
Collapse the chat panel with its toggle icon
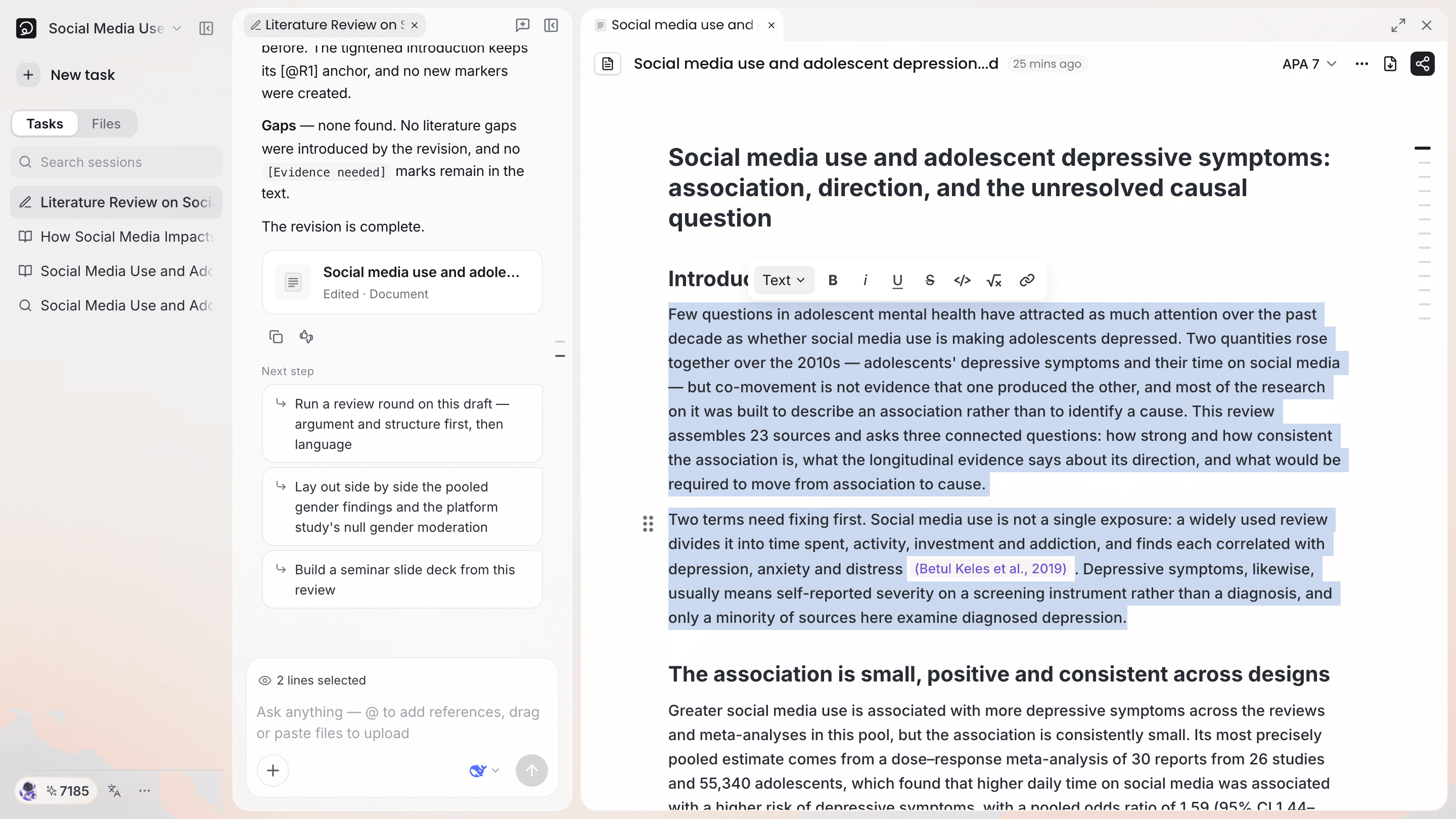pos(551,25)
